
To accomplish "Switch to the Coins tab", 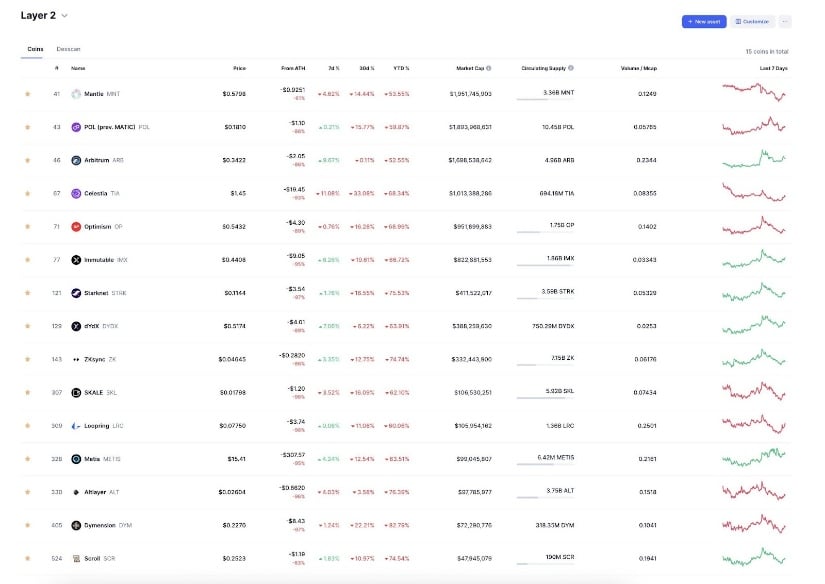I will [35, 49].
